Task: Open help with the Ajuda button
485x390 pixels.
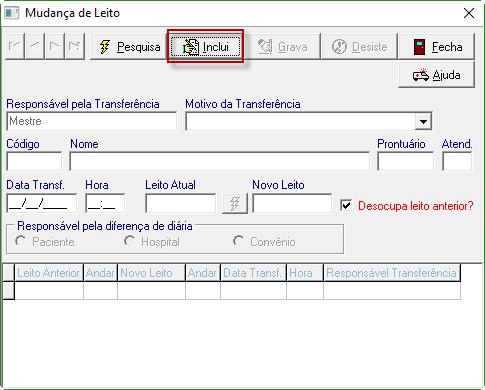Action: (x=436, y=75)
